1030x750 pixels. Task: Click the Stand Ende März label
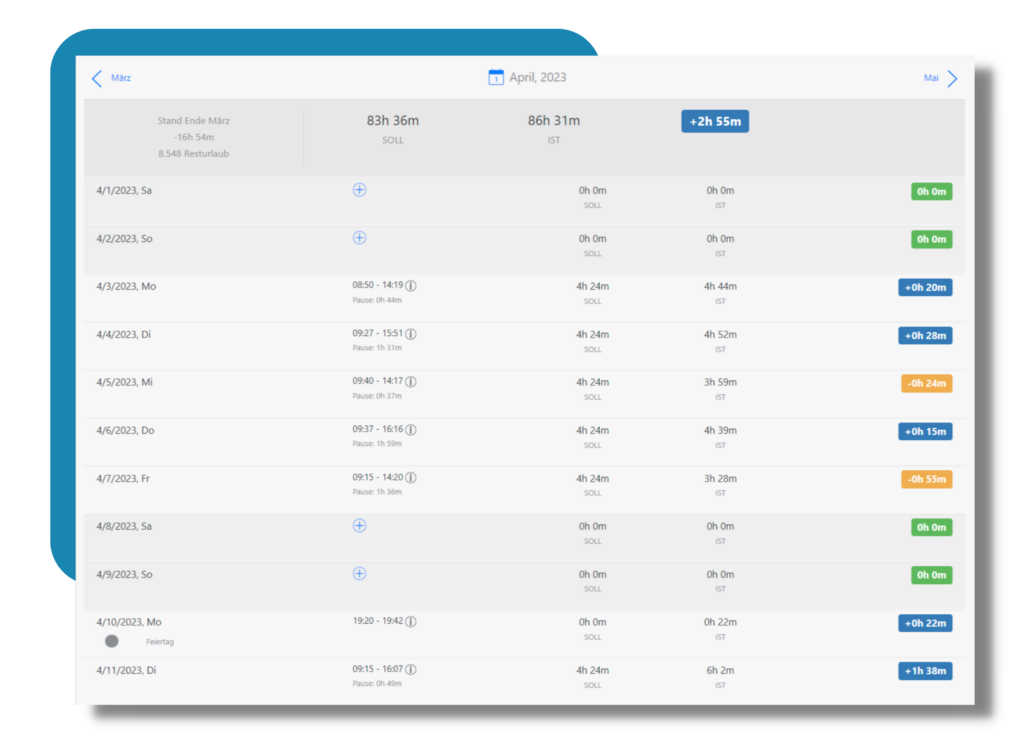194,121
